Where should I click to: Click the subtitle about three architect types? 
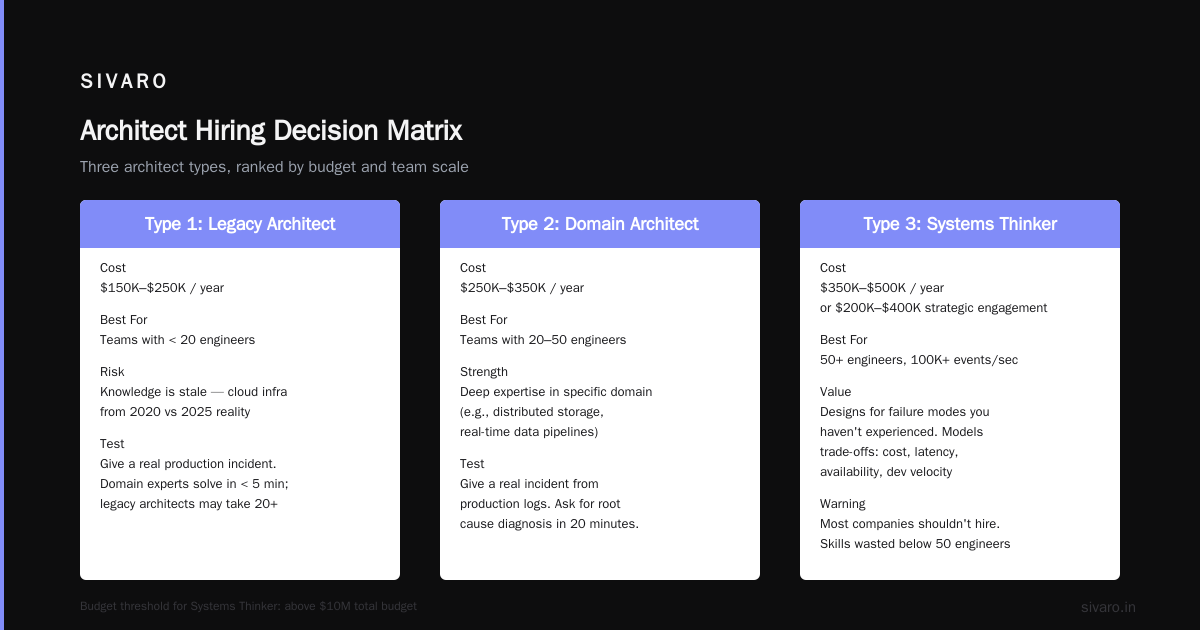[274, 167]
